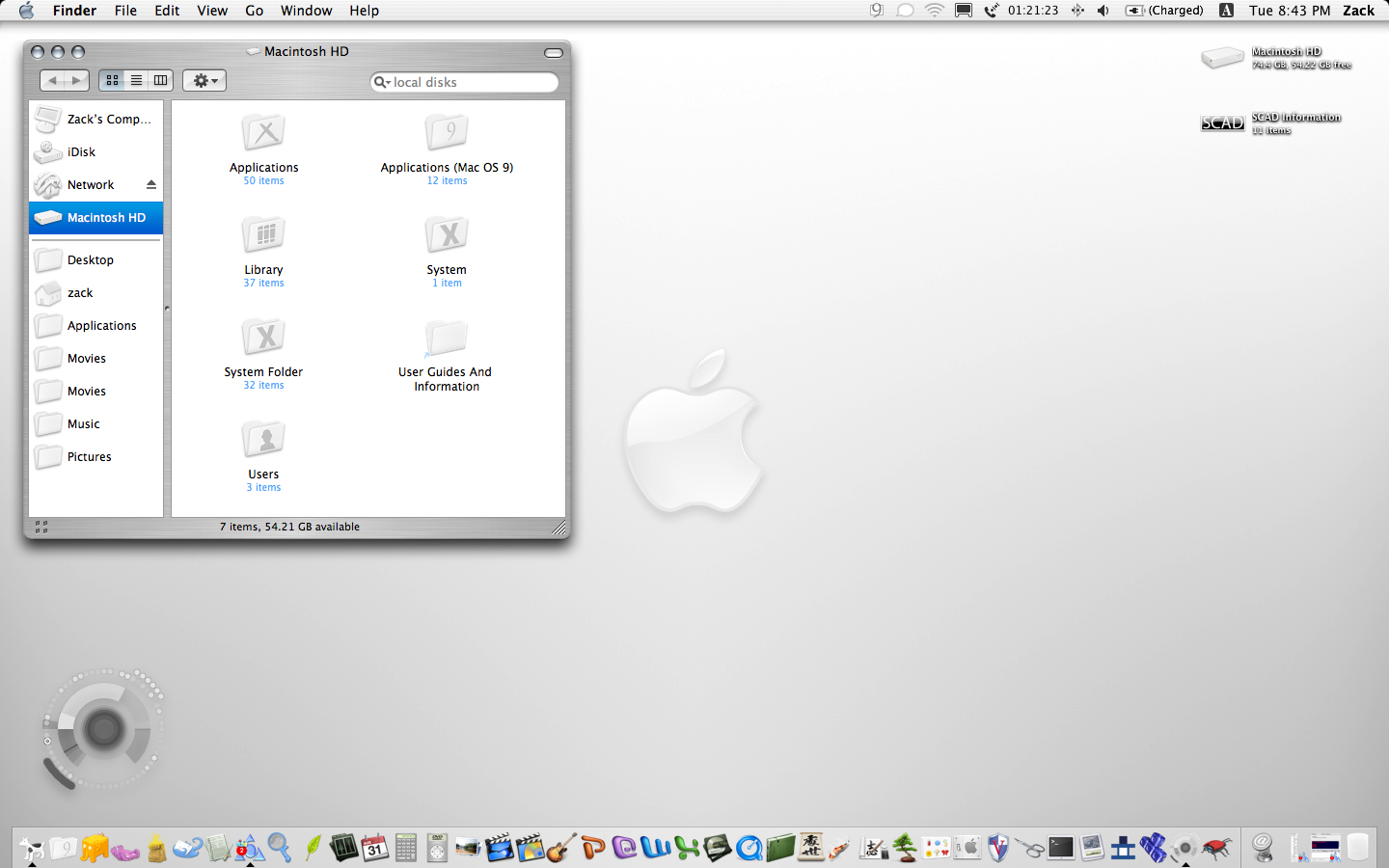Open the Trash in the Dock
The height and width of the screenshot is (868, 1389).
point(1357,848)
